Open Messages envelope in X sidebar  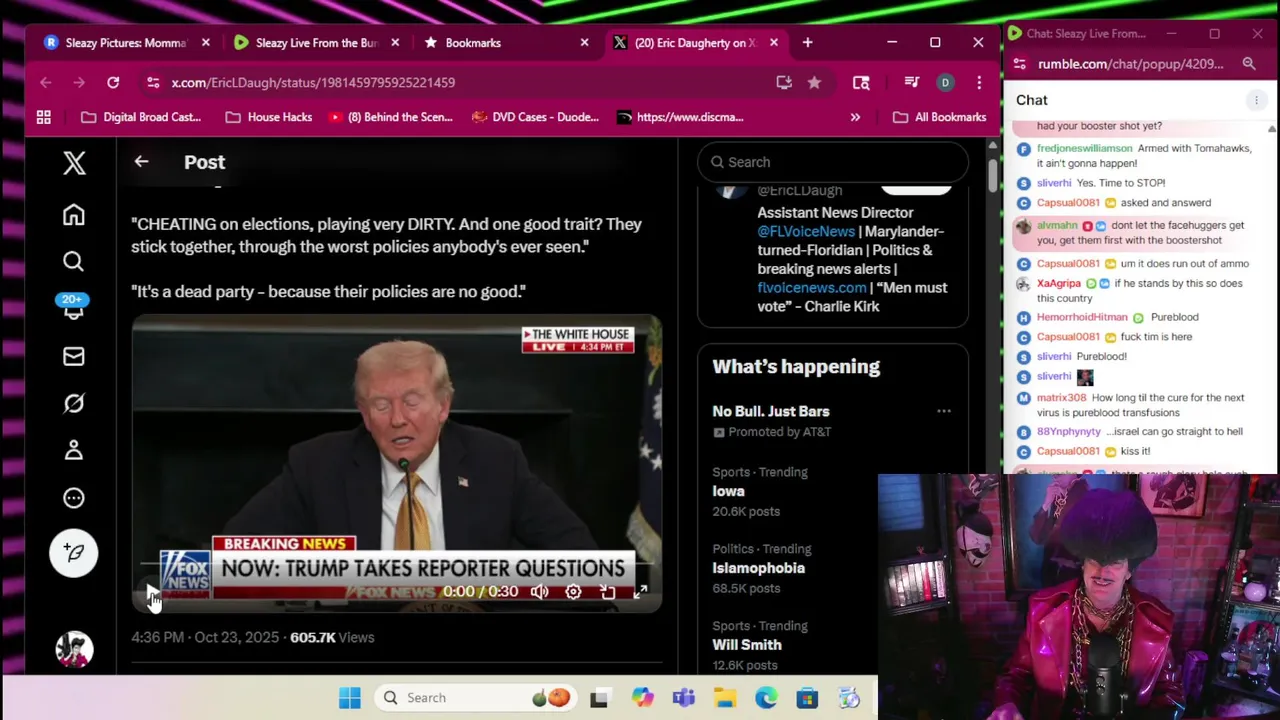pos(74,357)
